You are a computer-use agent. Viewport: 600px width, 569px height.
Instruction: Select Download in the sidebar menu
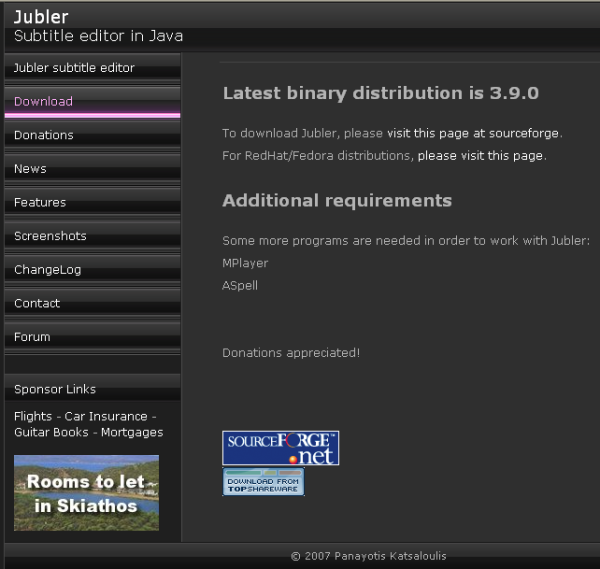pos(43,102)
